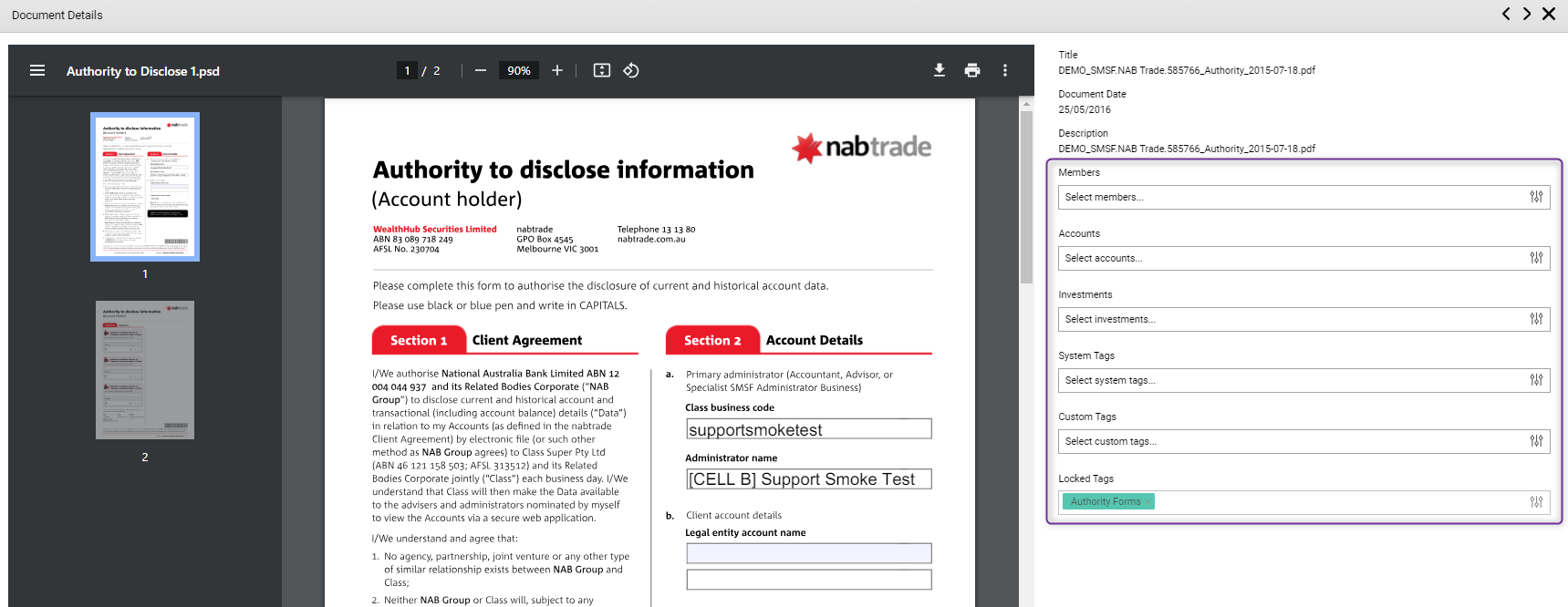This screenshot has width=1568, height=607.
Task: Select the page 2 thumbnail
Action: click(145, 370)
